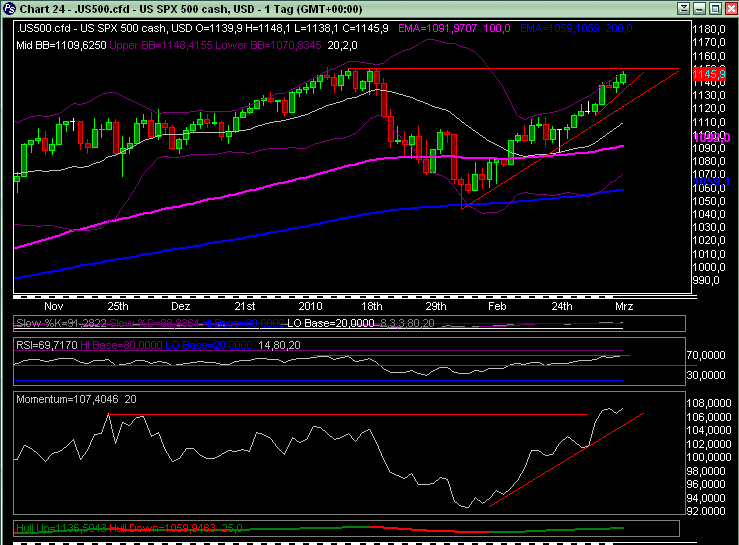Screen dimensions: 739x545
Task: Click the RSI parameters 14,80,20
Action: point(279,345)
